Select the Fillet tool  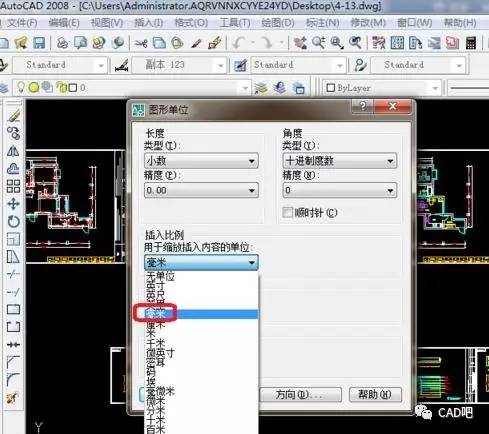(14, 380)
